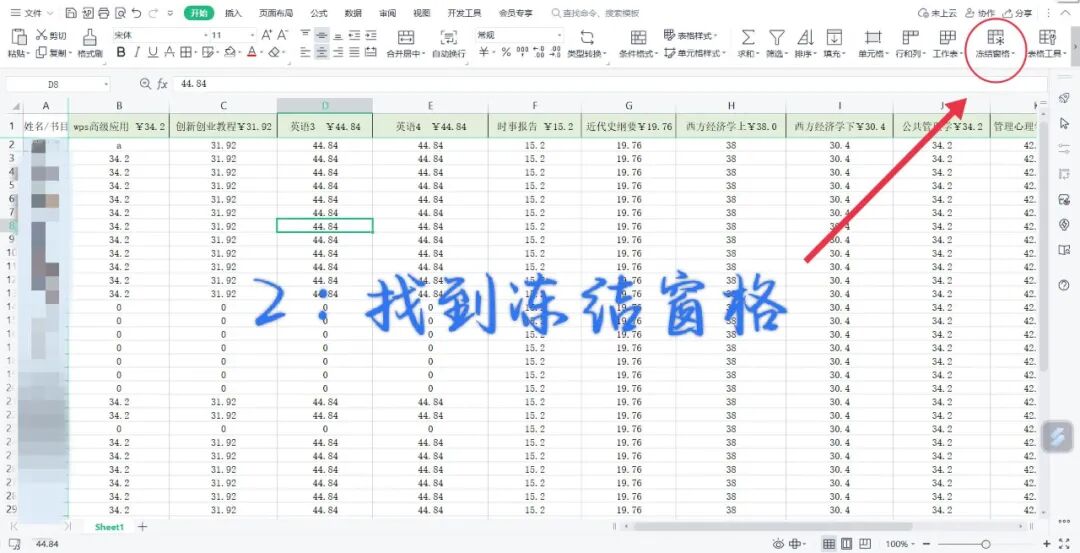This screenshot has width=1080, height=553.
Task: Click the Sort (排序) icon
Action: (805, 37)
